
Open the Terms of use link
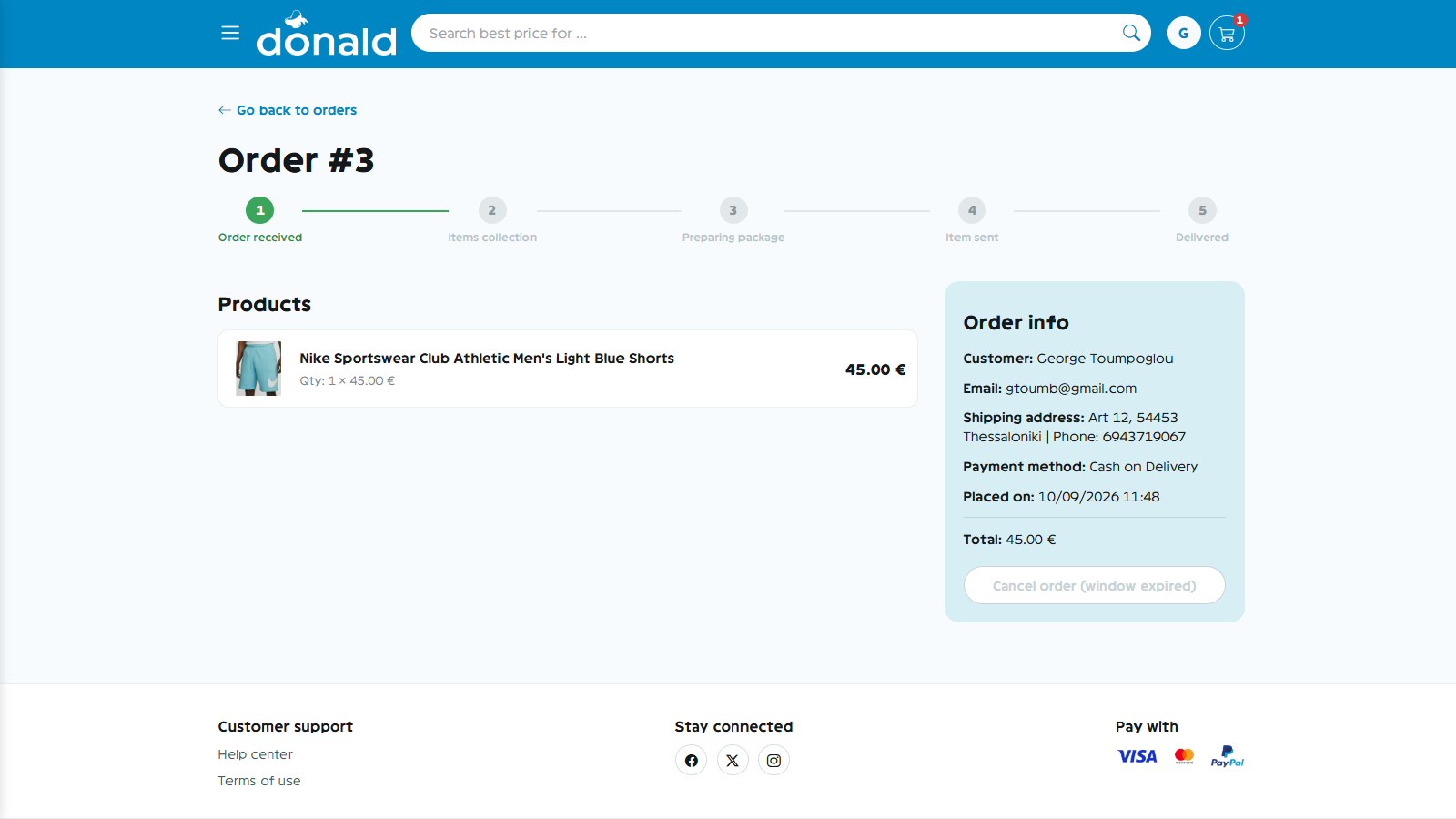coord(259,781)
